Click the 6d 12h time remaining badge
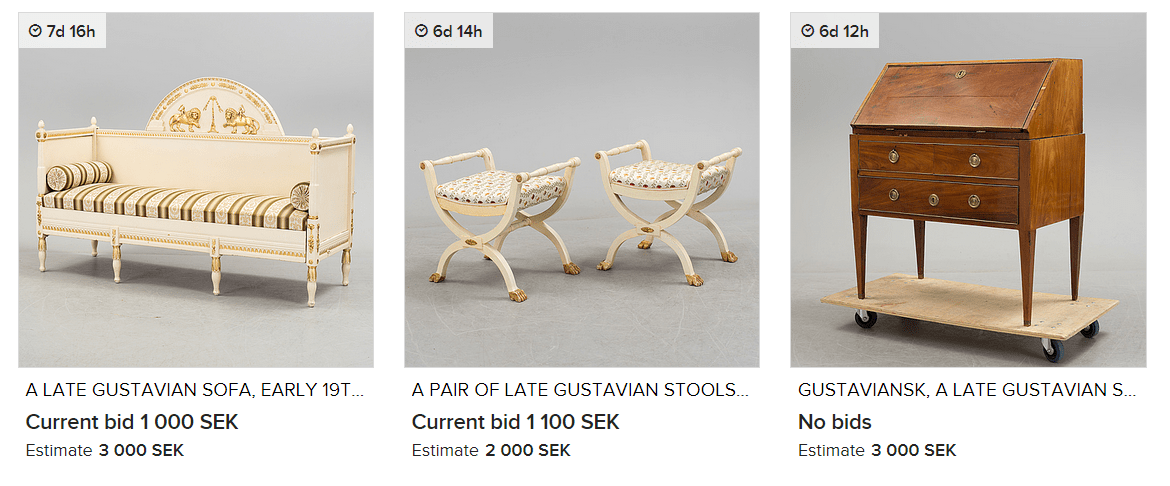This screenshot has height=486, width=1170. point(836,31)
